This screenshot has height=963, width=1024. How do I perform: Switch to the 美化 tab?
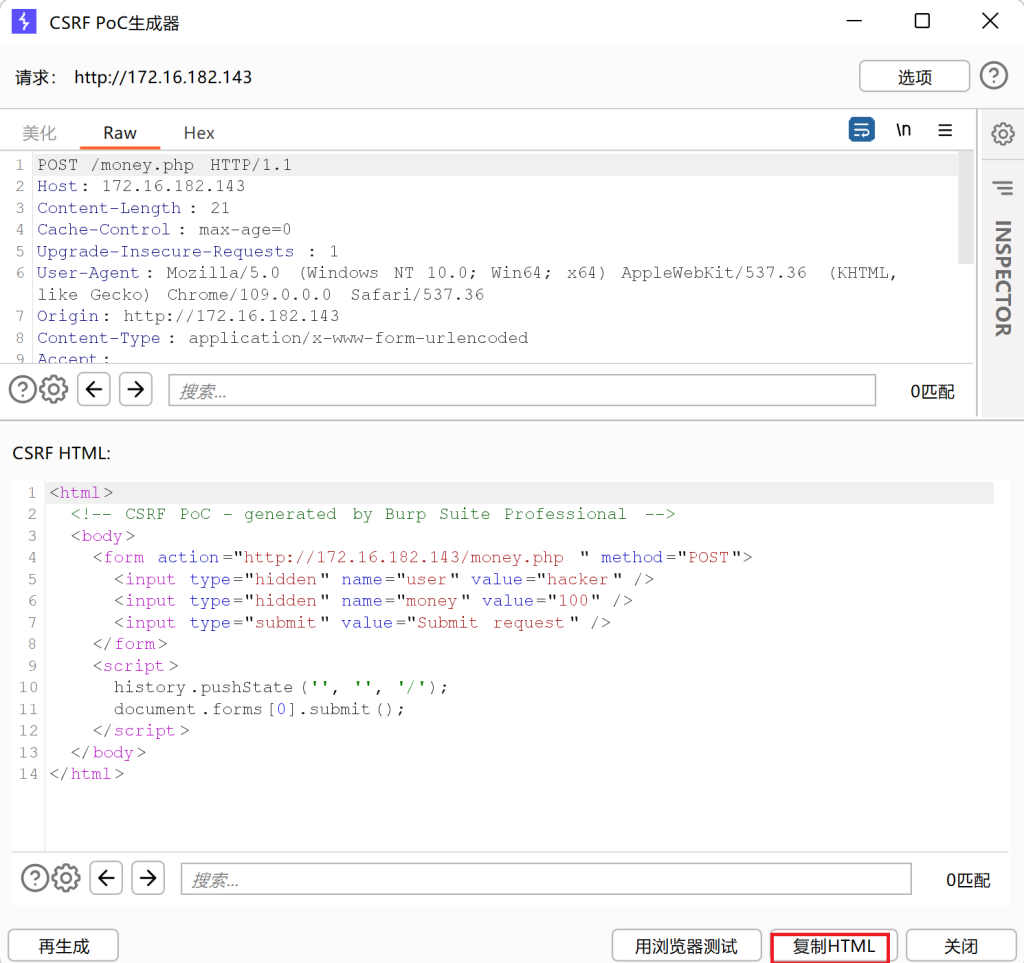pos(39,133)
